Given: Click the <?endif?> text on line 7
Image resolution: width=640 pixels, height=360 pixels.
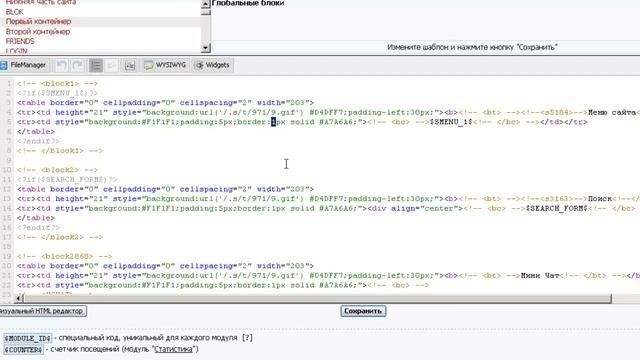Looking at the screenshot, I should 38,141.
